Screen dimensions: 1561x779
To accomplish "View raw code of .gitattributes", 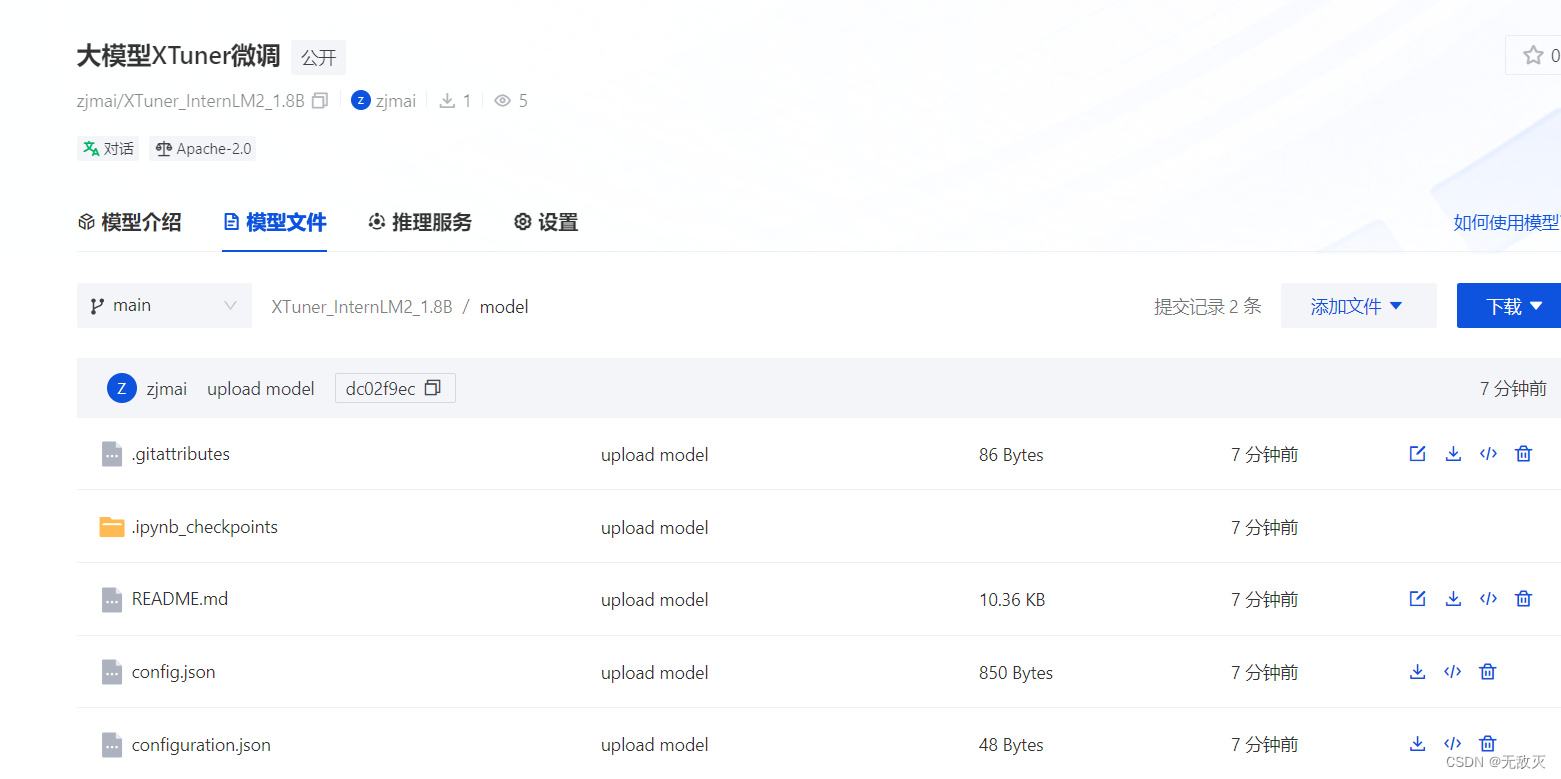I will pos(1488,454).
